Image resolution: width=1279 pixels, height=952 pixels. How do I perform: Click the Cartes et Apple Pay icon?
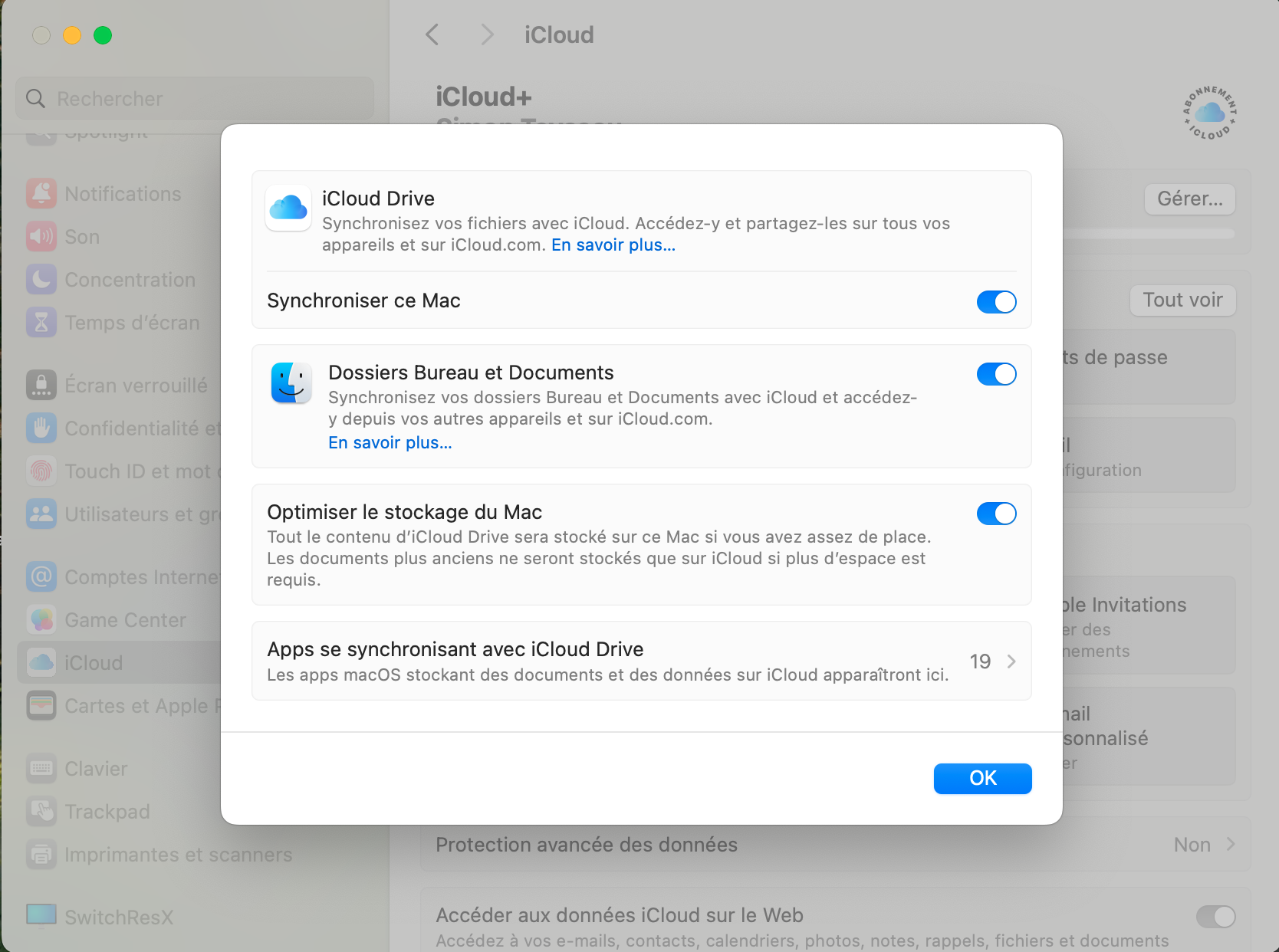pos(41,705)
